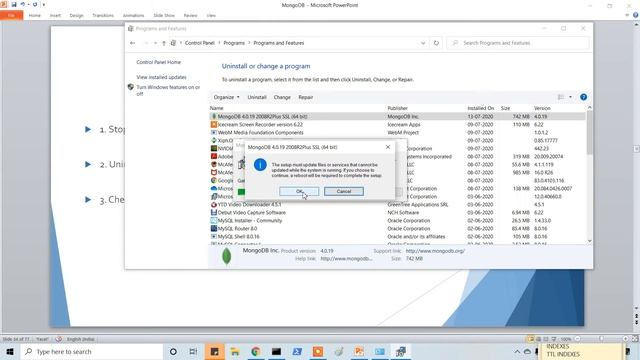Click the NCH Software publisher cell
The height and width of the screenshot is (360, 640).
pyautogui.click(x=403, y=213)
